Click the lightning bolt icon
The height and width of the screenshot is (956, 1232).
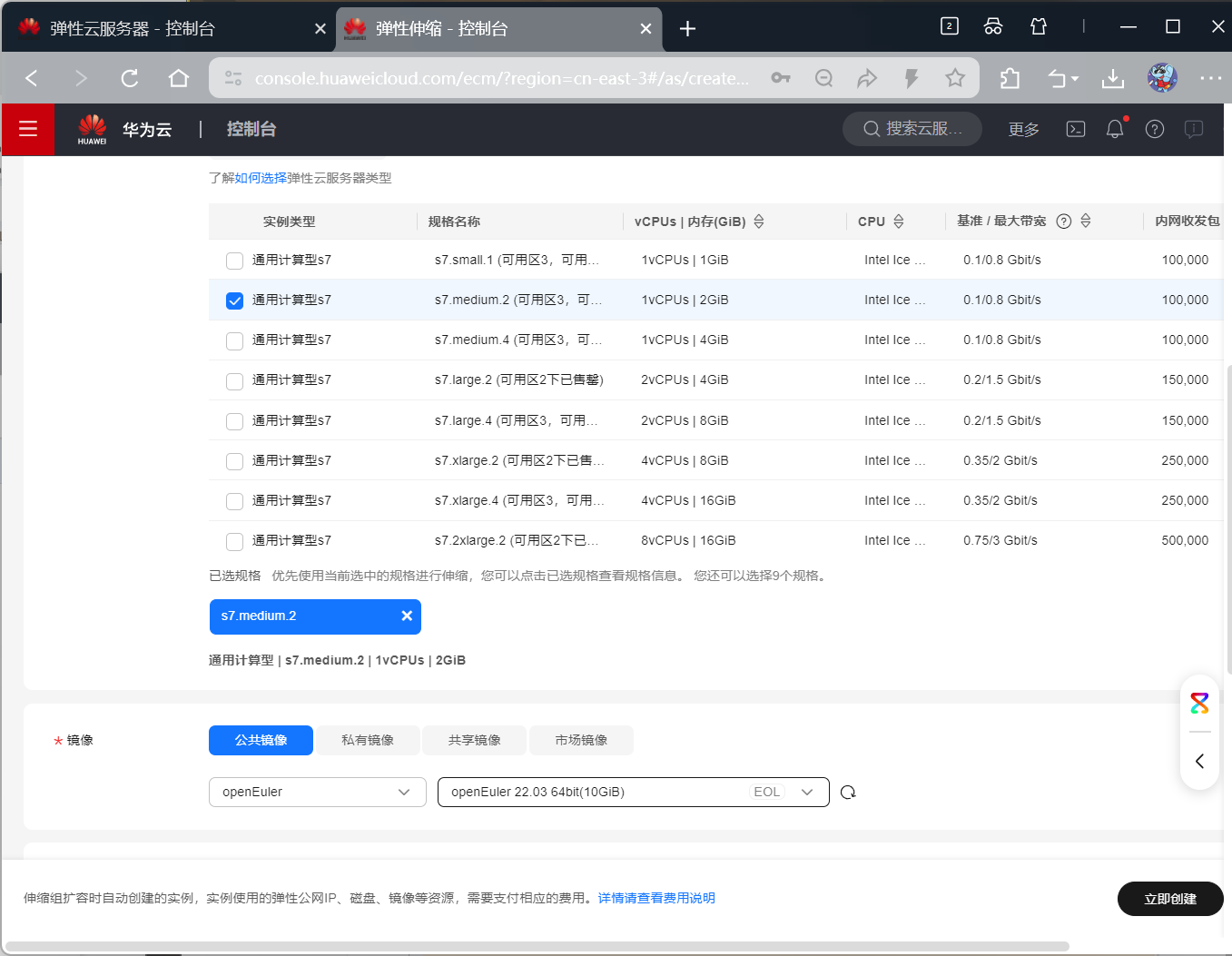[x=912, y=78]
